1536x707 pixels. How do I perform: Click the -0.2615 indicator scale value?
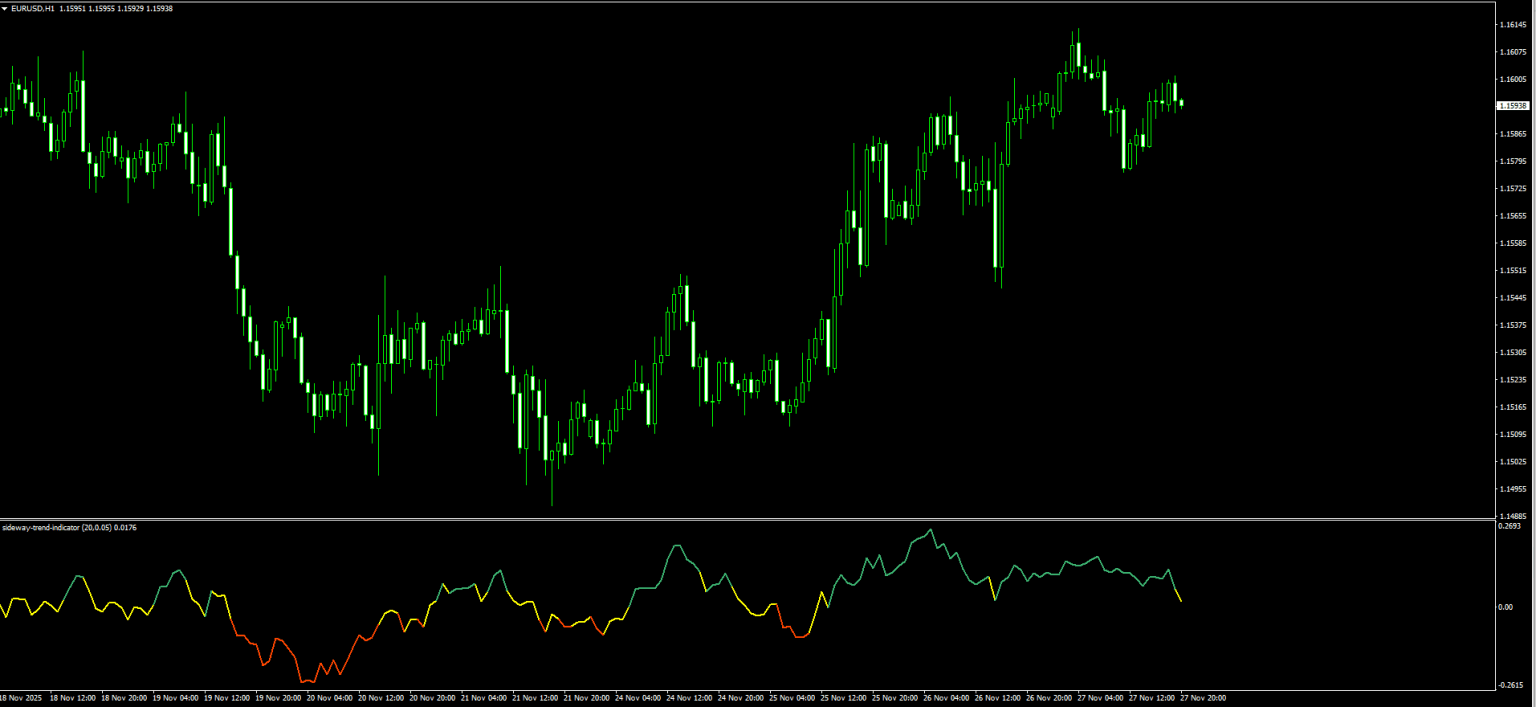(x=1513, y=683)
